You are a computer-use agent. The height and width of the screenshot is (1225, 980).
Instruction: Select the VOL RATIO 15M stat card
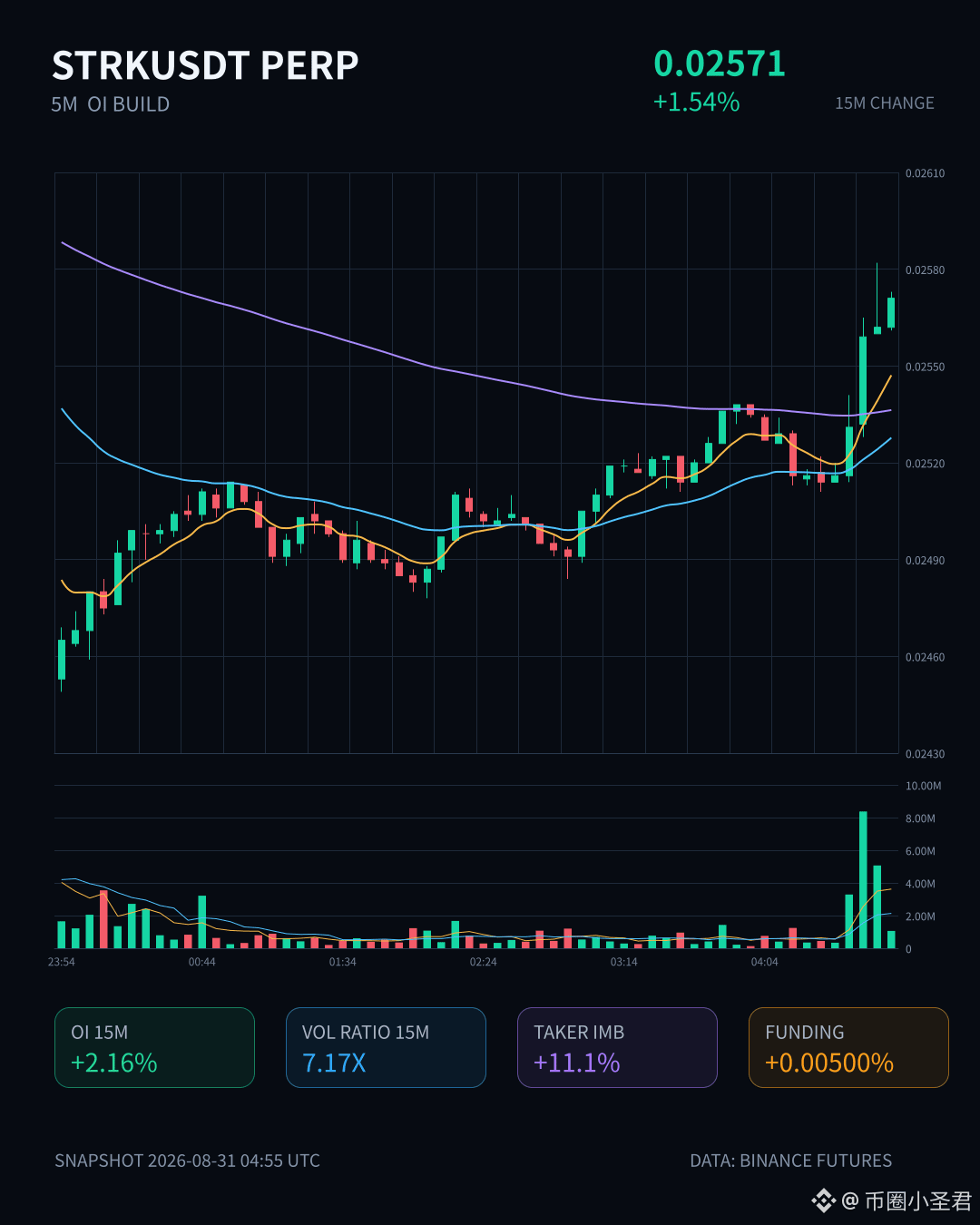tap(386, 1047)
